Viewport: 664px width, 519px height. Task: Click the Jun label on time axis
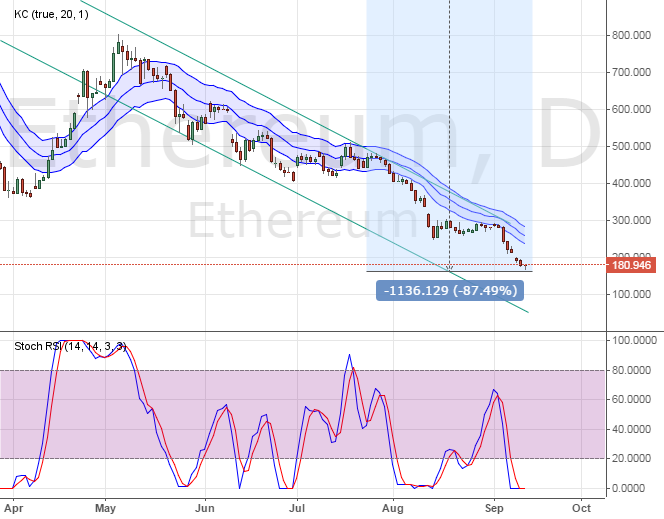[205, 508]
